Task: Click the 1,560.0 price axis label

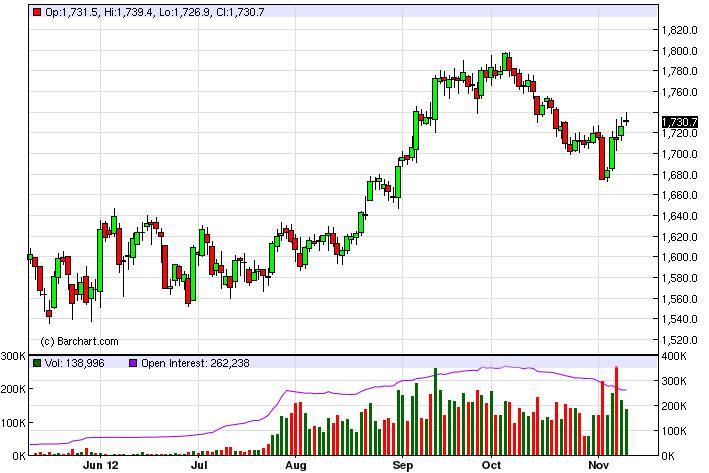Action: (x=680, y=298)
